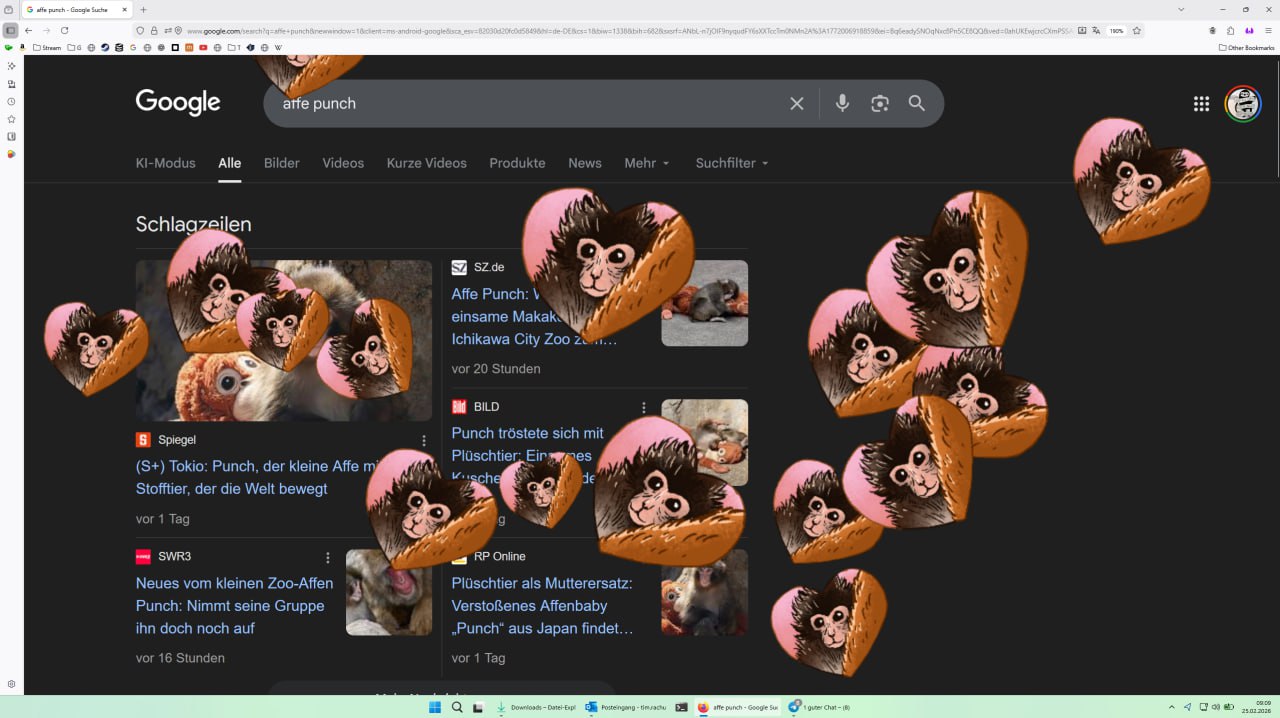Reload the page in the browser toolbar
The image size is (1280, 718).
pyautogui.click(x=65, y=31)
